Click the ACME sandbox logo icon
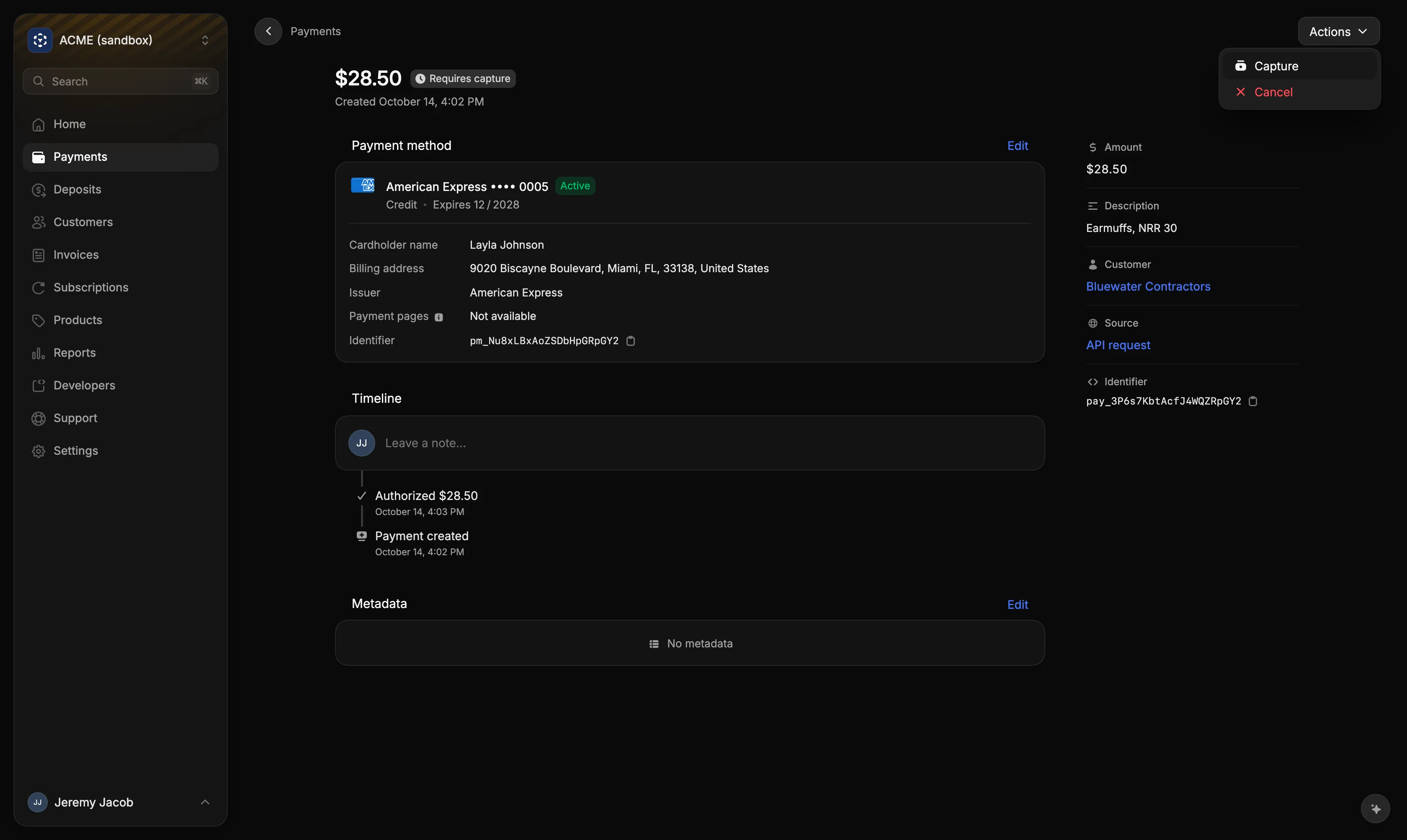 (40, 40)
